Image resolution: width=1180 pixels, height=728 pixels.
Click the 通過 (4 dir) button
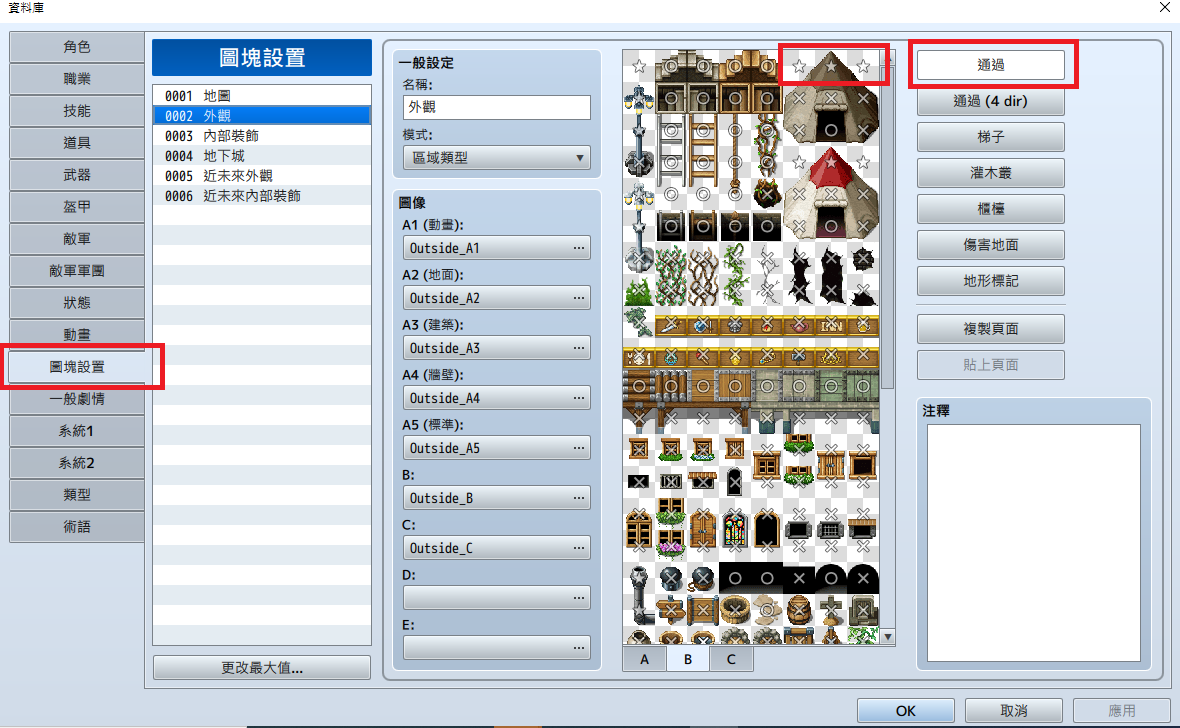(990, 101)
